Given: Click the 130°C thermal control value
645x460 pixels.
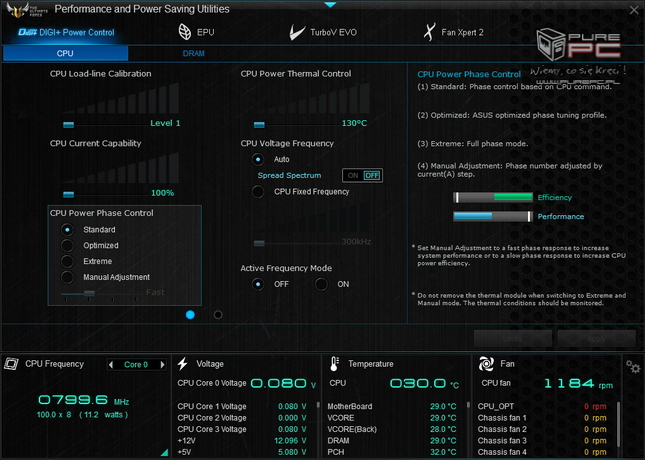Looking at the screenshot, I should point(354,123).
